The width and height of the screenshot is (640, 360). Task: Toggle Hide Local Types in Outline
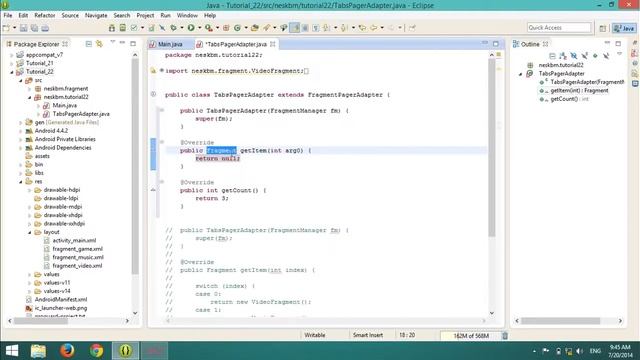coord(606,56)
